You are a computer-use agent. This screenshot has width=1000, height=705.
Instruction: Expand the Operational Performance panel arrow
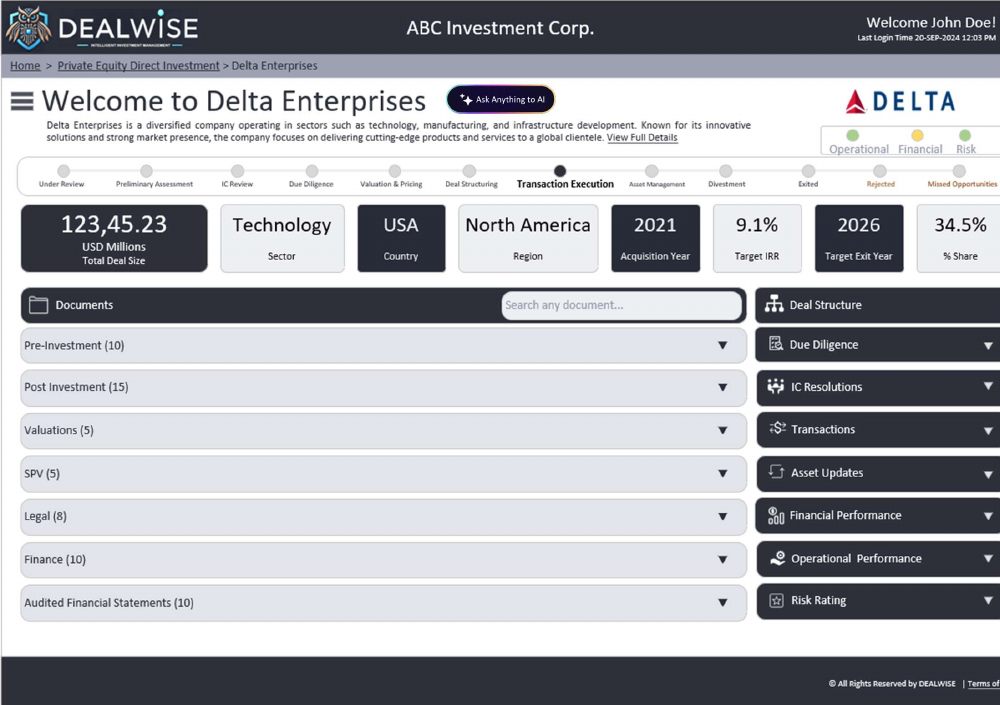[x=988, y=558]
